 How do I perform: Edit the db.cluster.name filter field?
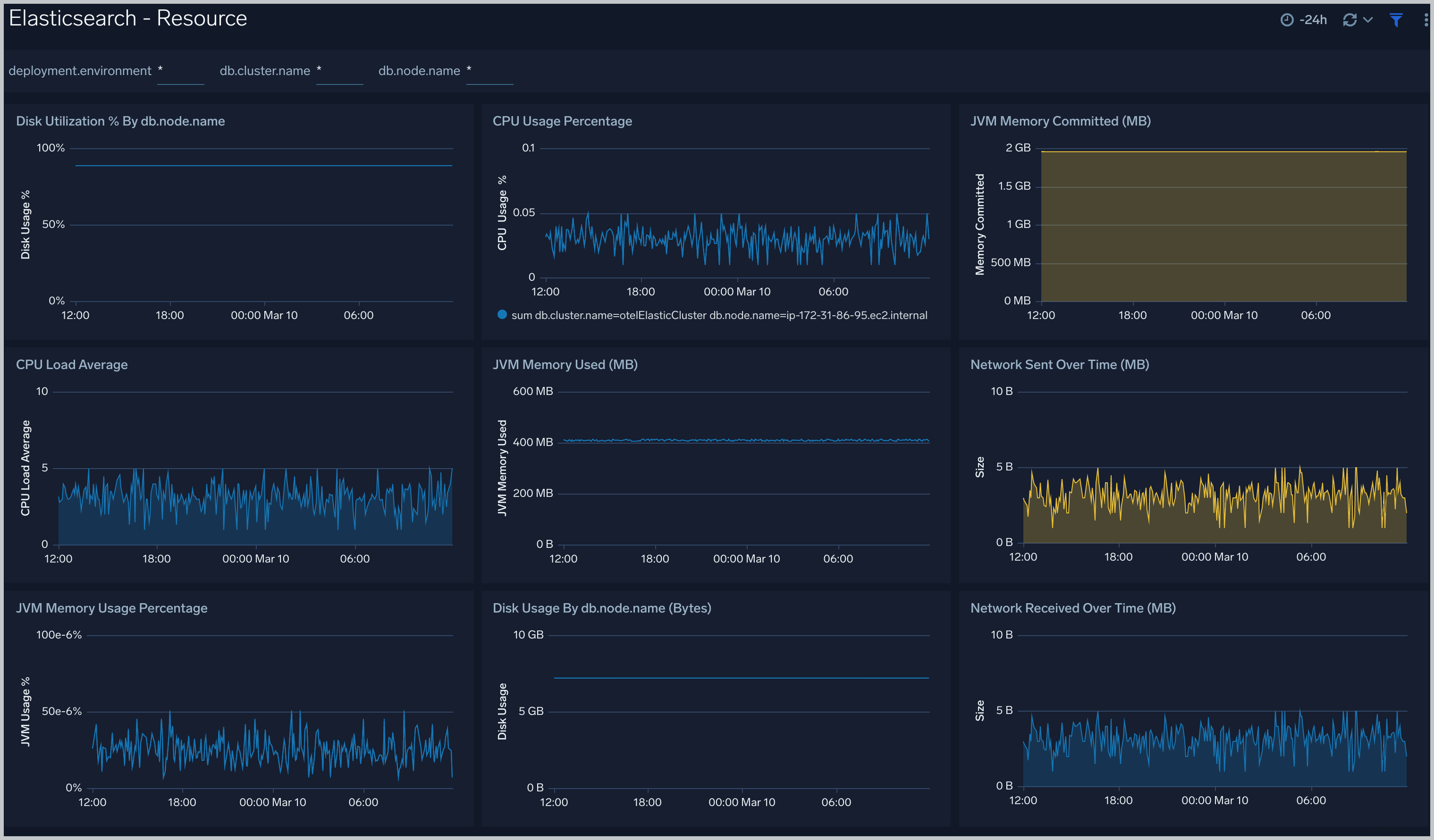pos(340,71)
